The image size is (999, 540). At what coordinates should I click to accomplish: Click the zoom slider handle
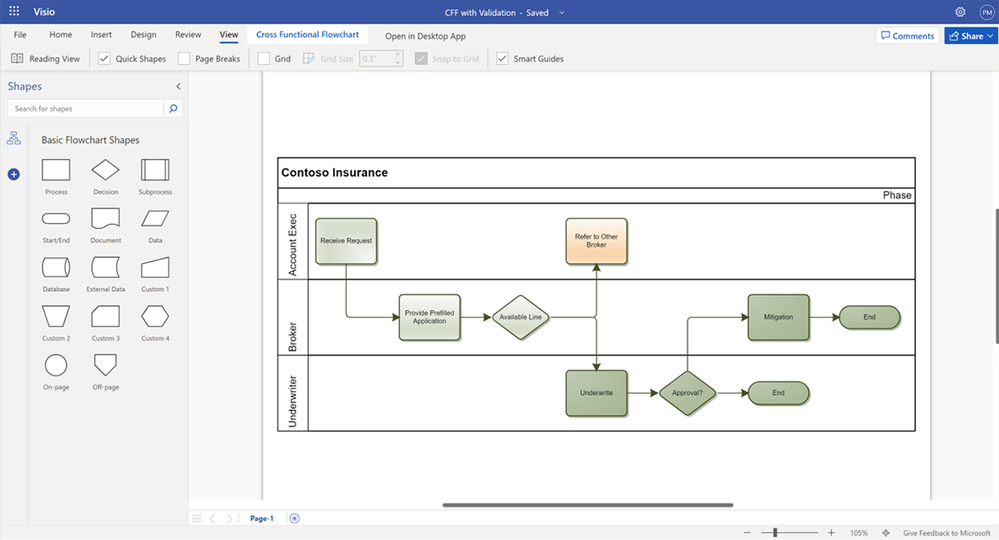(775, 532)
